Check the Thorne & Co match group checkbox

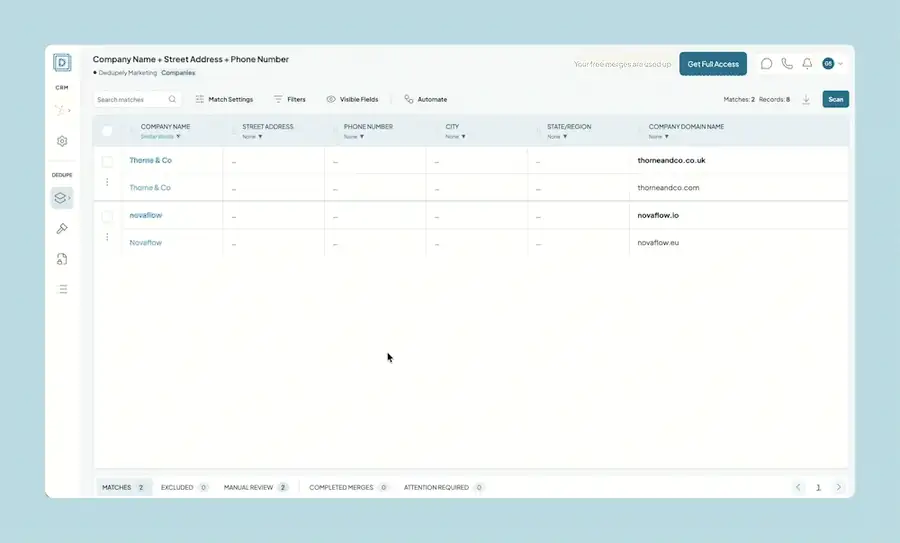point(107,161)
